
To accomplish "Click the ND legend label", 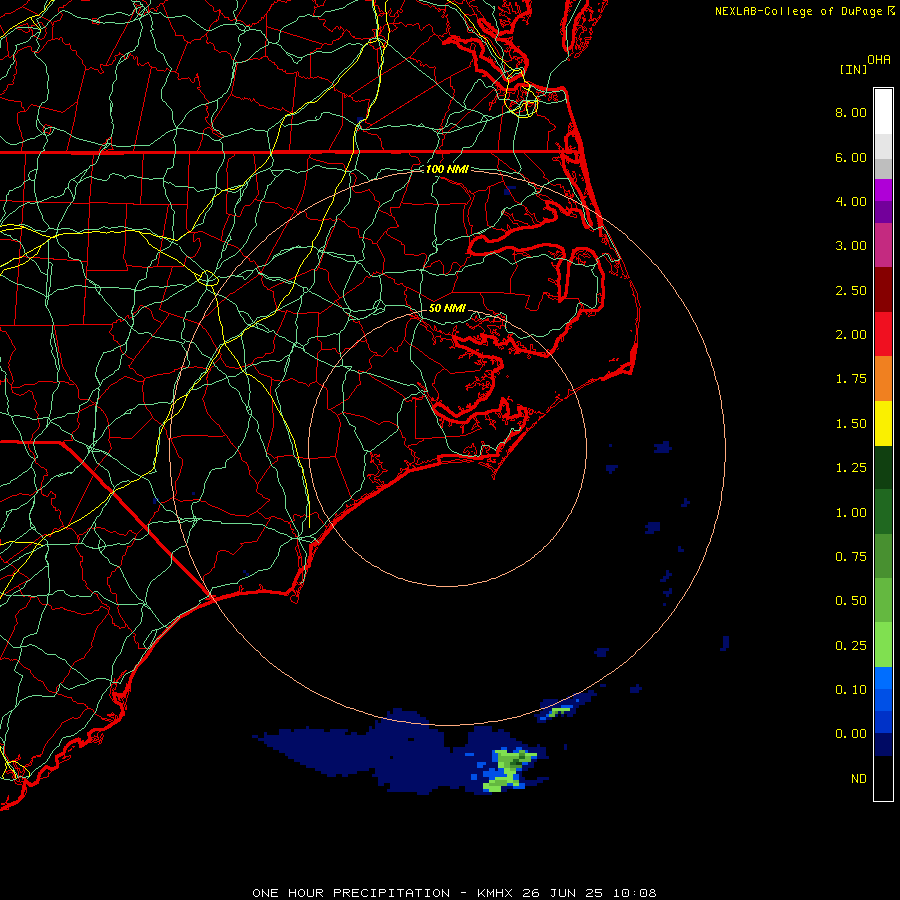I will point(859,779).
